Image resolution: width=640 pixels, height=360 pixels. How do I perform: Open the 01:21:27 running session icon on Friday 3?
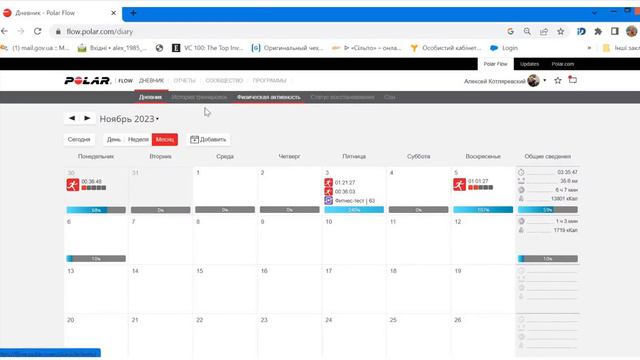329,182
